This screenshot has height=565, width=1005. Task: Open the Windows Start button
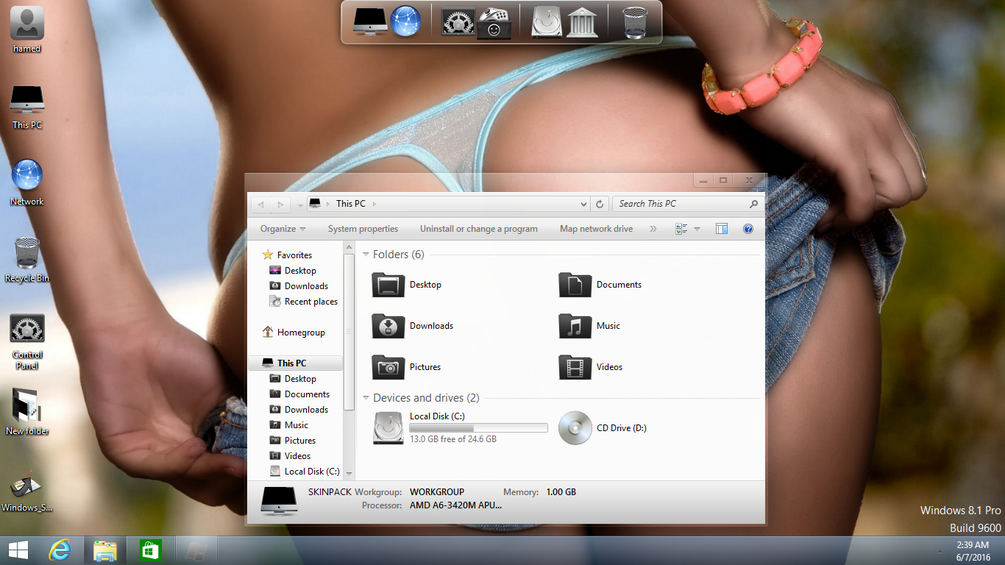[19, 550]
